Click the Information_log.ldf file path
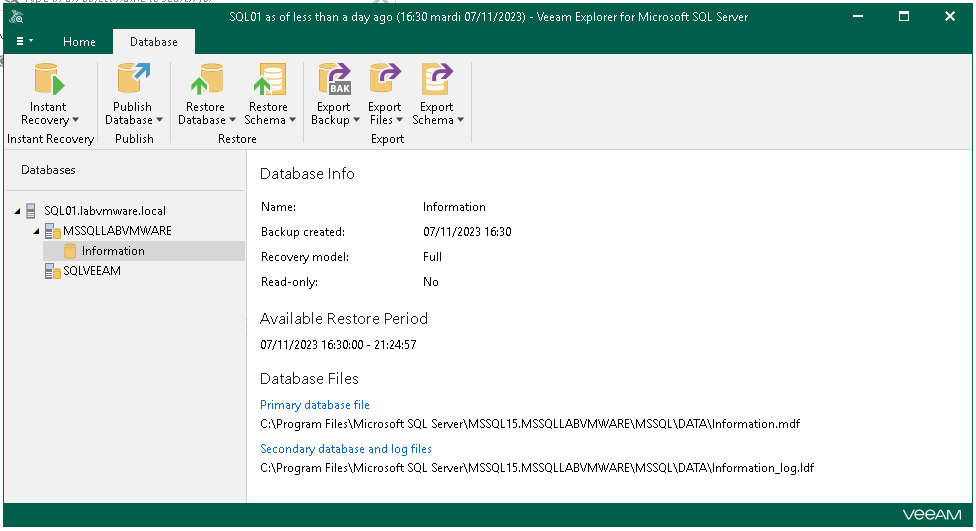 [537, 468]
